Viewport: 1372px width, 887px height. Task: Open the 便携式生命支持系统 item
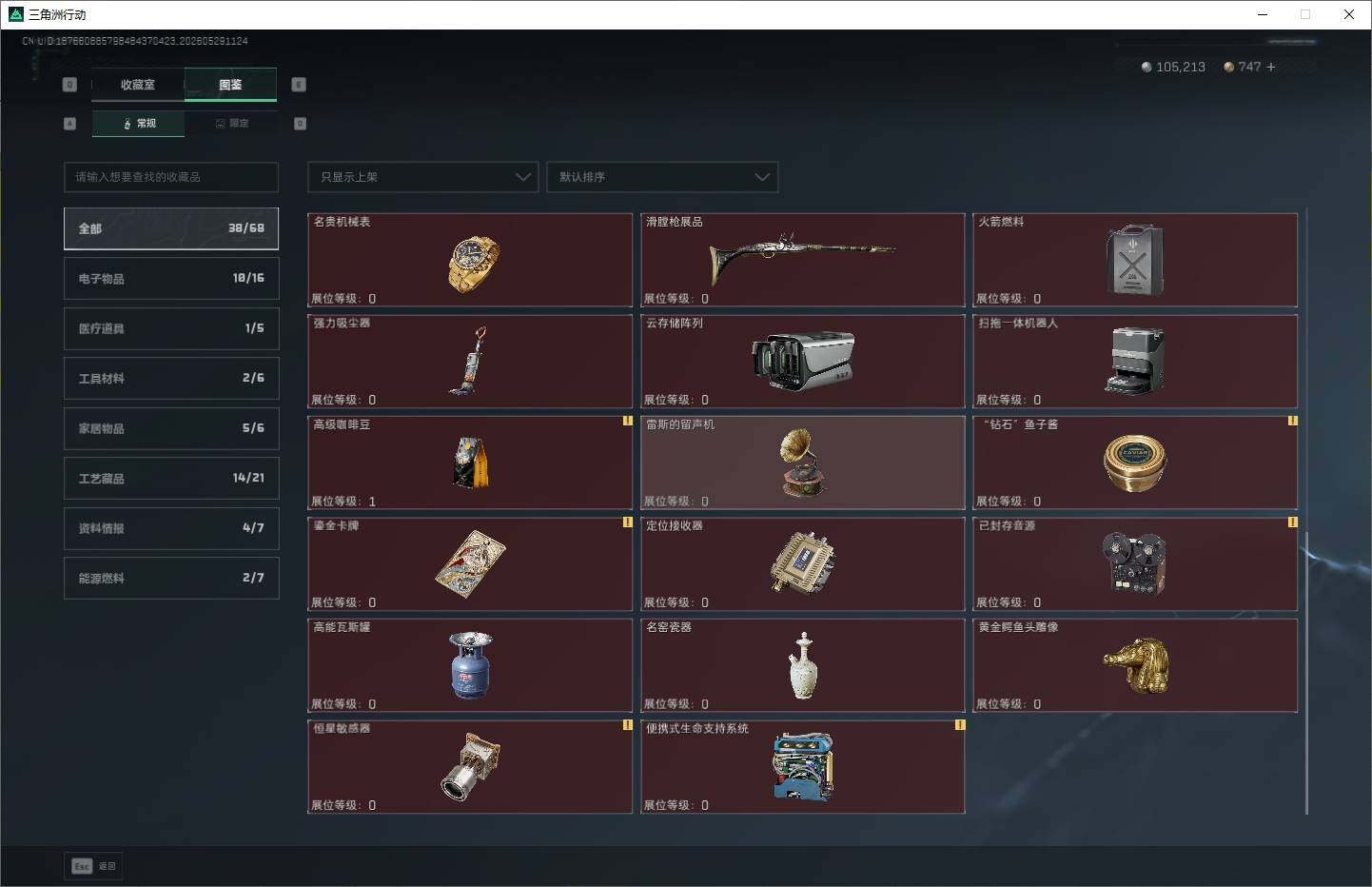803,767
